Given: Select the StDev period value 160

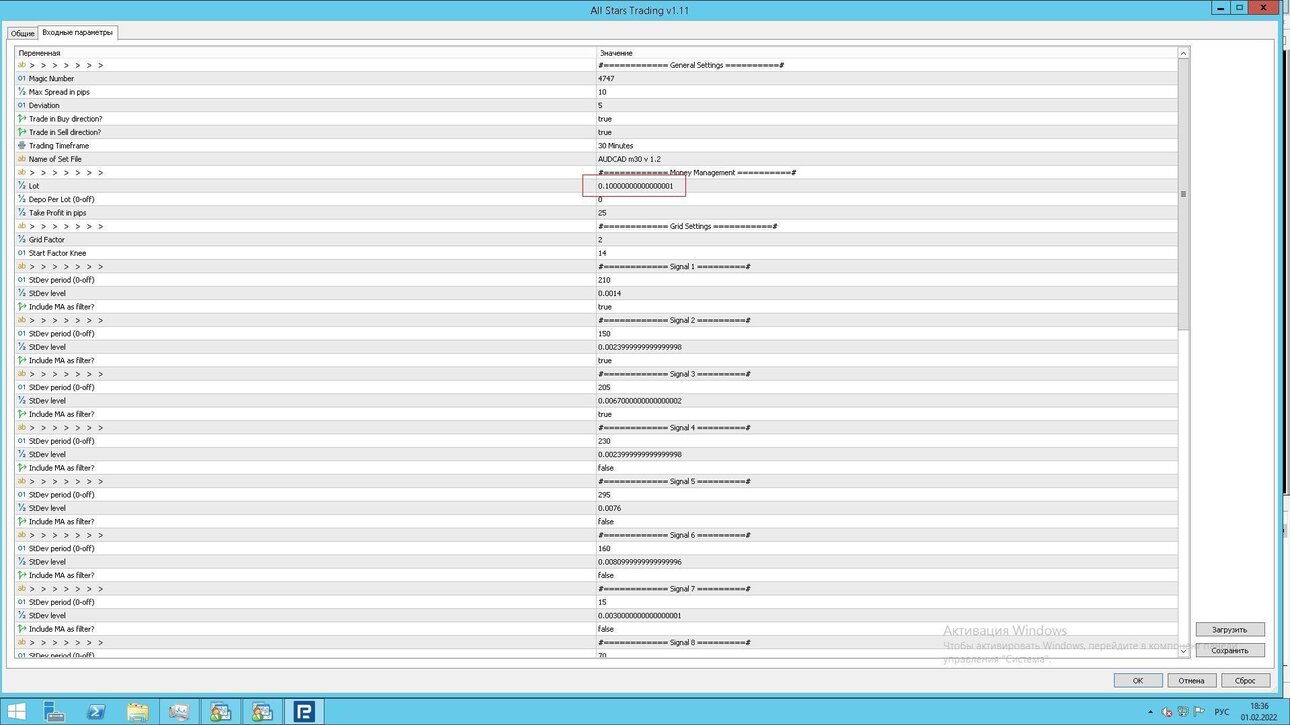Looking at the screenshot, I should pos(604,548).
